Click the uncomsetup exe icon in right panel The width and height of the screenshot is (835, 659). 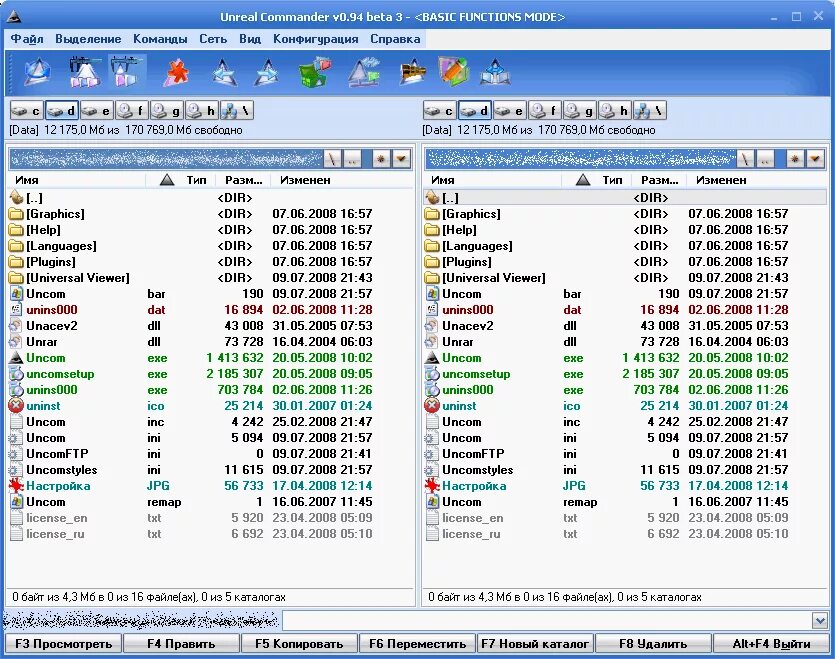click(432, 374)
